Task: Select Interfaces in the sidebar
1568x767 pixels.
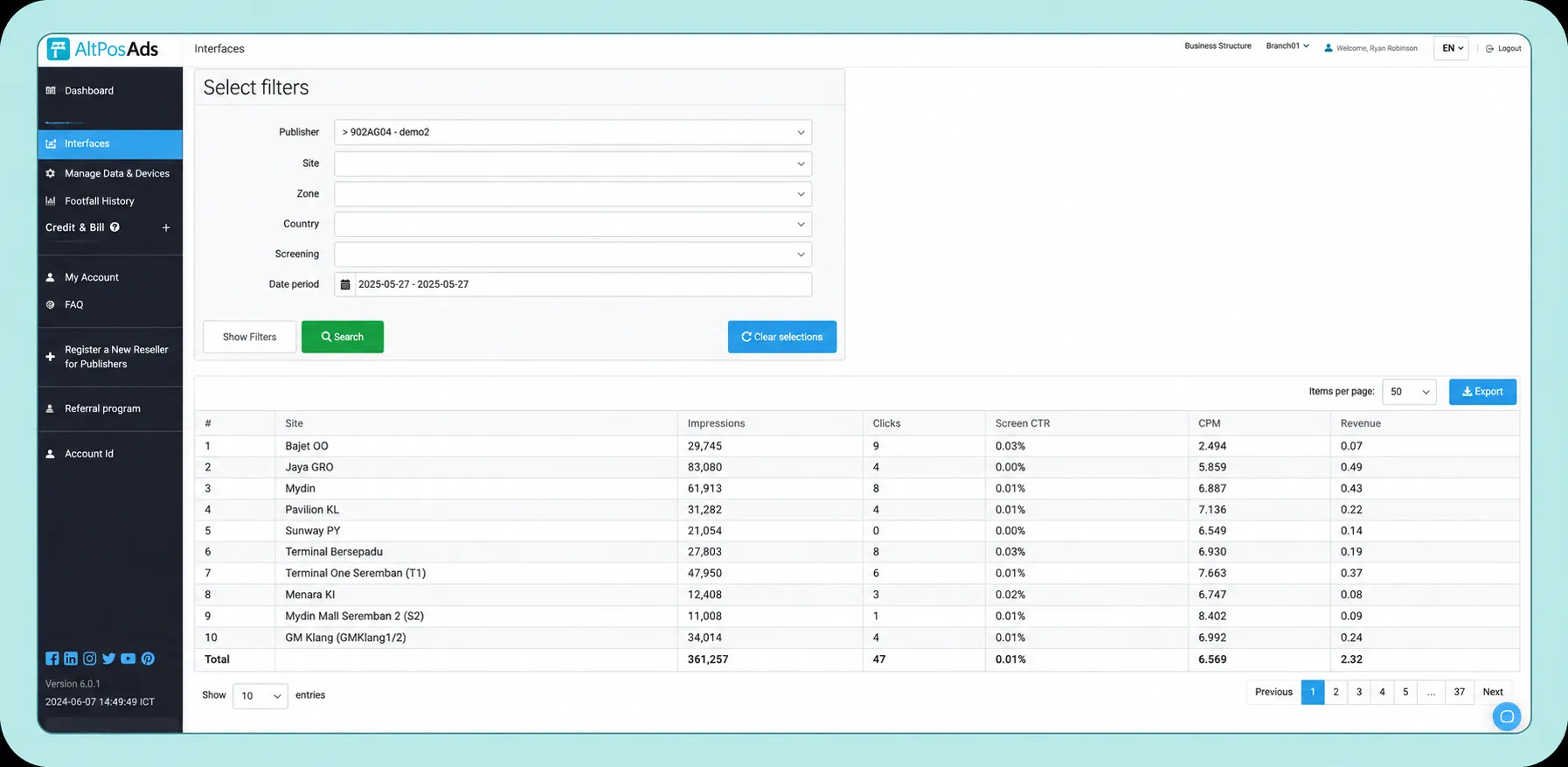Action: point(110,143)
